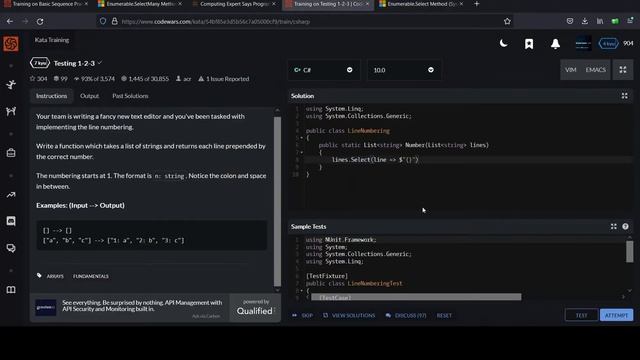
Task: Toggle dark mode with moon icon
Action: coord(504,43)
